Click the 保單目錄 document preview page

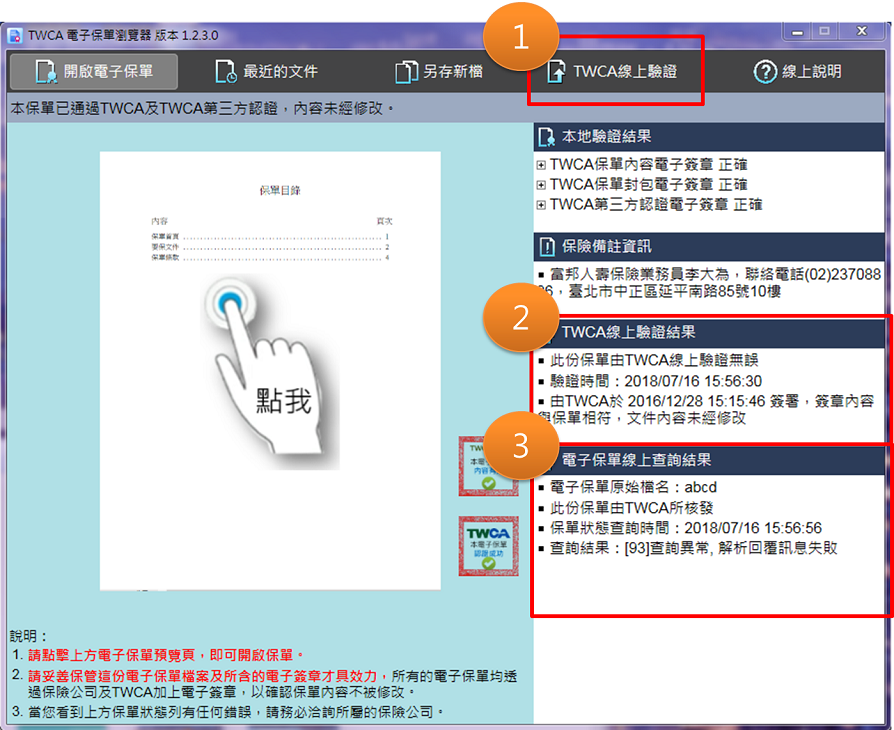click(x=270, y=370)
